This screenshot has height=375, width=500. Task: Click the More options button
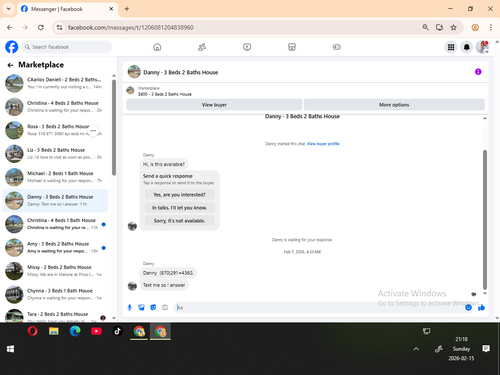394,105
